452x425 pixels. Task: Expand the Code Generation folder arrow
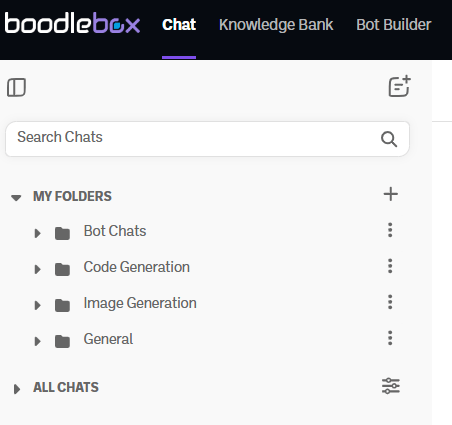pyautogui.click(x=38, y=269)
